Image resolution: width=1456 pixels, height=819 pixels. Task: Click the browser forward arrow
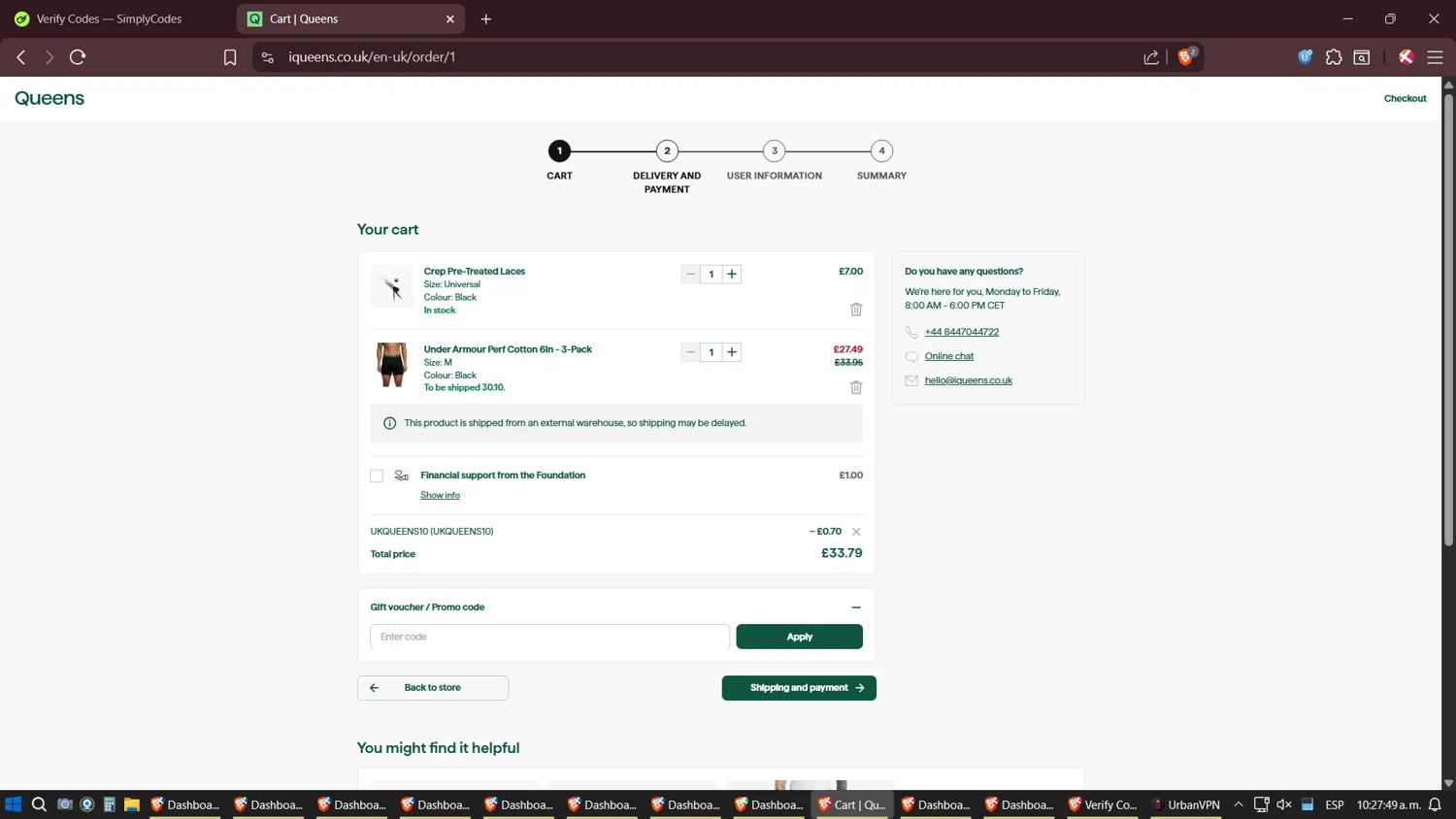point(49,57)
